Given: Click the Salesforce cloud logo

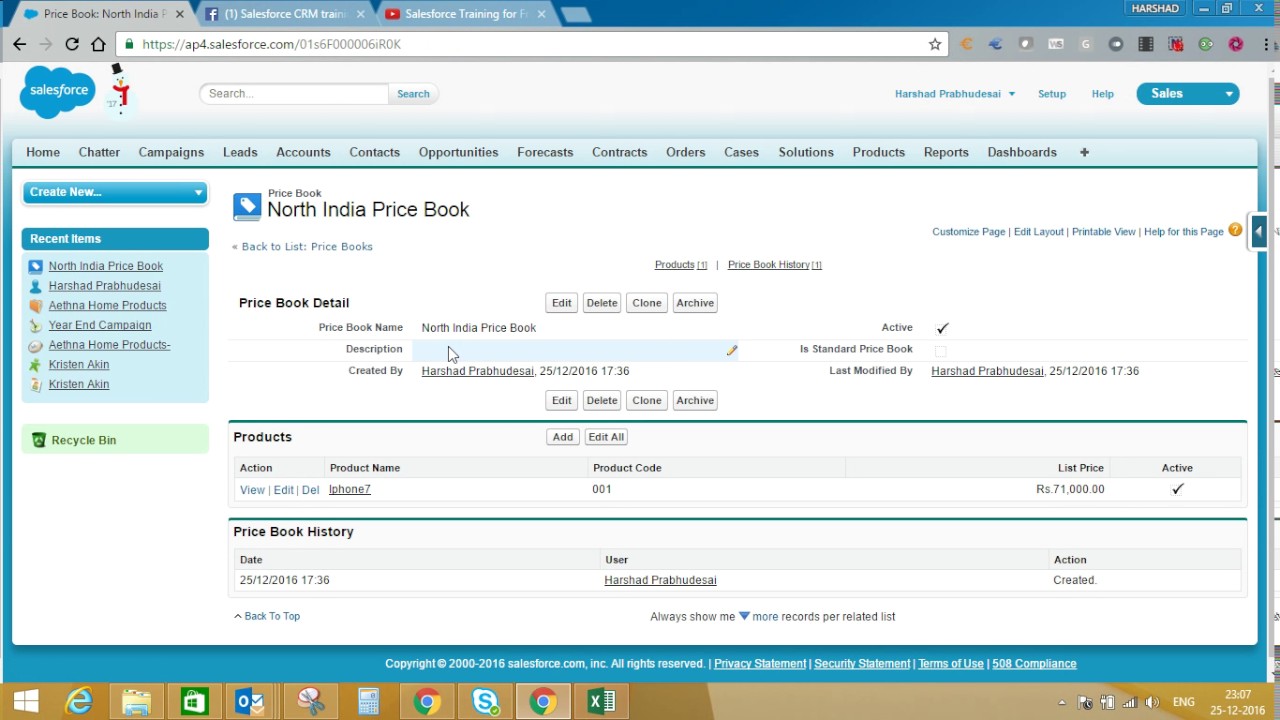Looking at the screenshot, I should (x=58, y=91).
